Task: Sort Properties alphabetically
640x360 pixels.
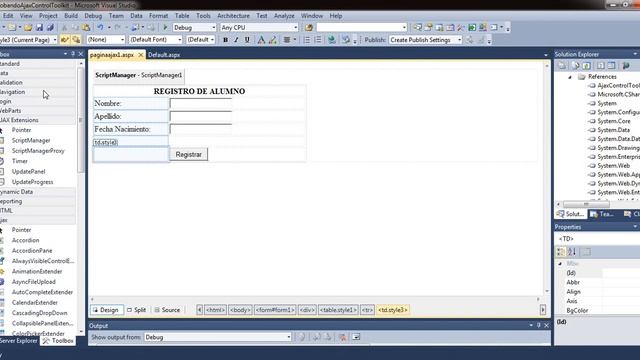Action: click(572, 252)
